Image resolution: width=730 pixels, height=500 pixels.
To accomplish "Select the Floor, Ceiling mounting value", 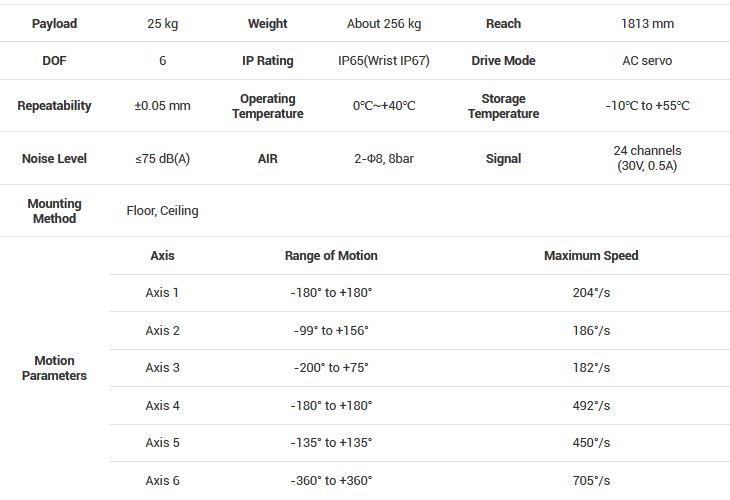I will tap(162, 211).
